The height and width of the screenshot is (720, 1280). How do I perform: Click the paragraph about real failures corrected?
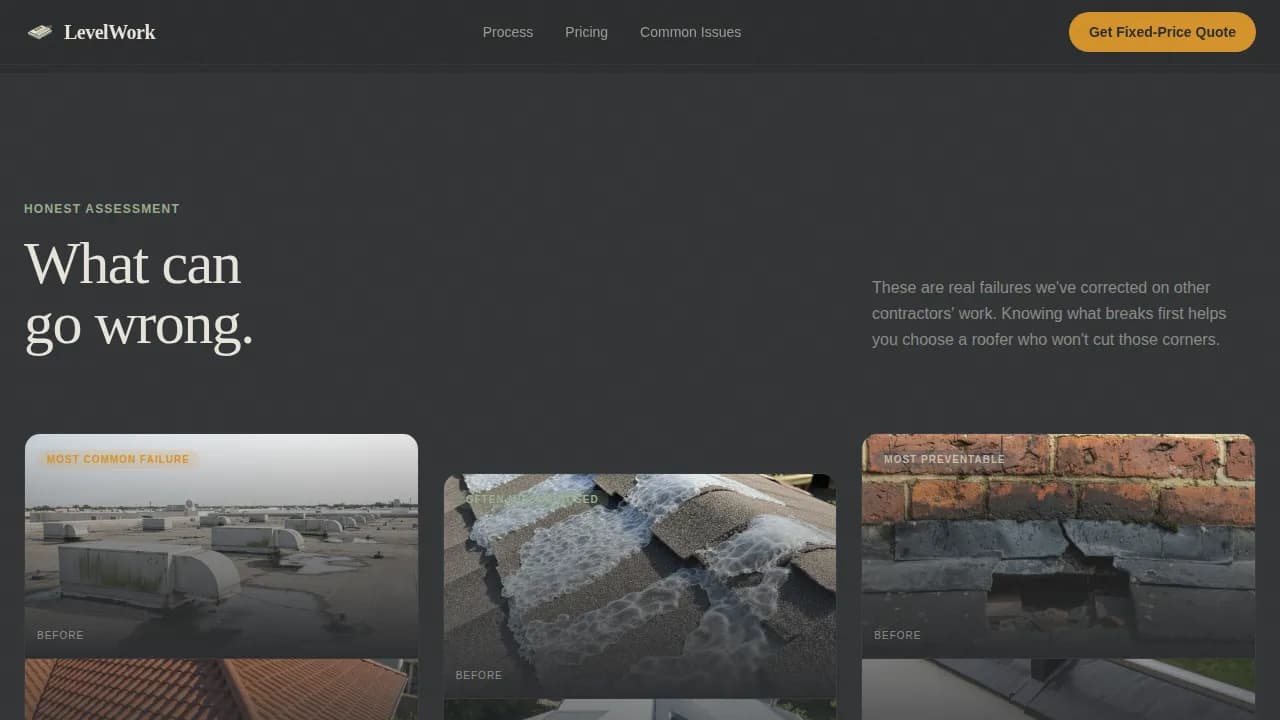1049,313
